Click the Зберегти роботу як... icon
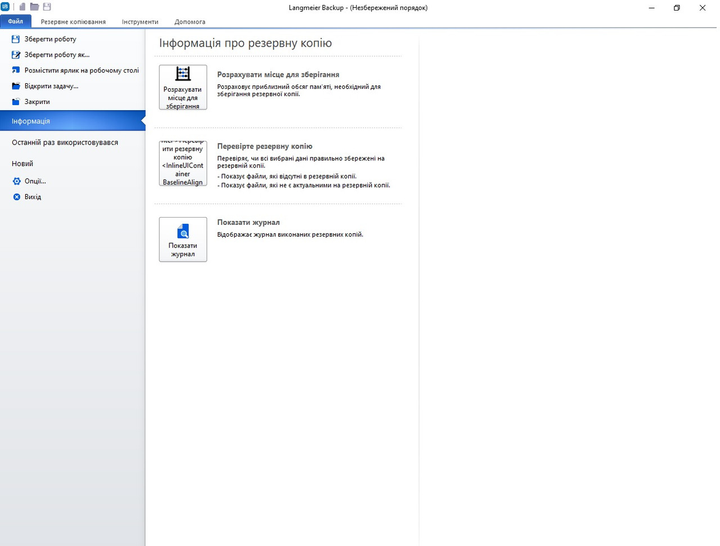Image resolution: width=720 pixels, height=546 pixels. pos(16,55)
